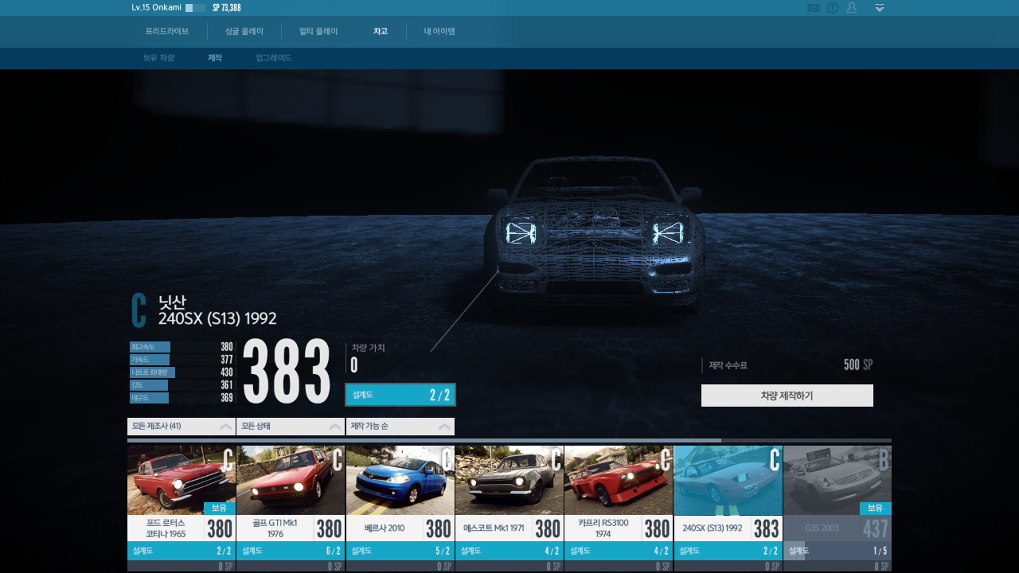Click the class C badge on 골프 GTI Mk1

point(336,460)
